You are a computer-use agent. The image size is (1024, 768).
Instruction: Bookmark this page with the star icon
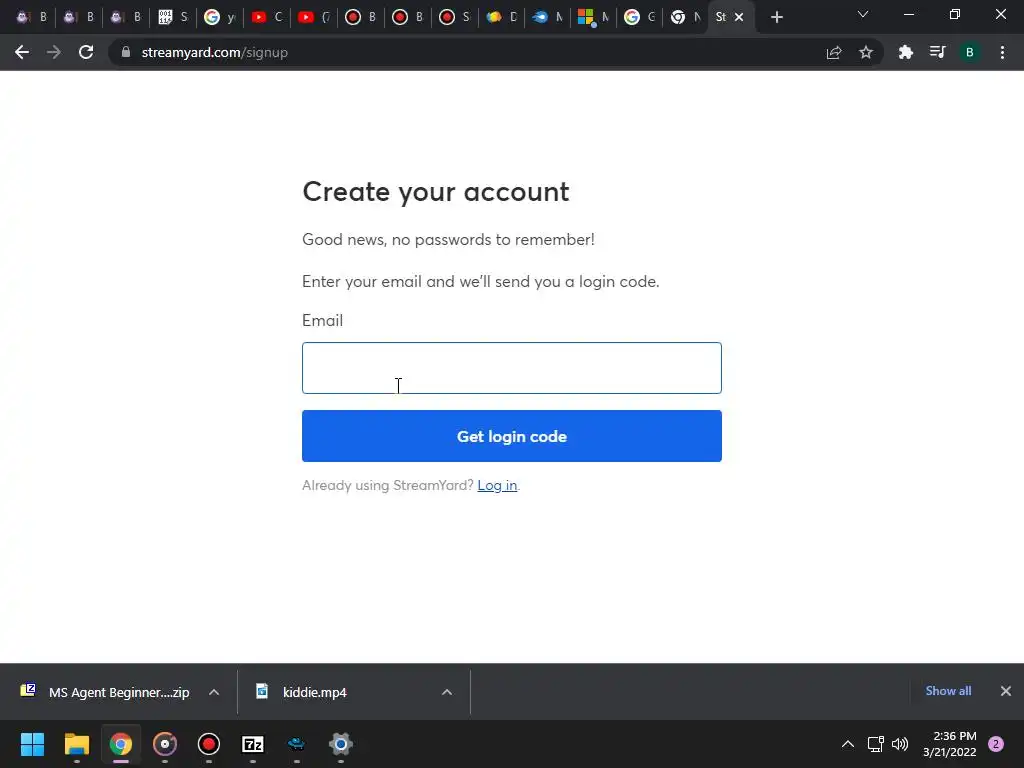coord(866,52)
